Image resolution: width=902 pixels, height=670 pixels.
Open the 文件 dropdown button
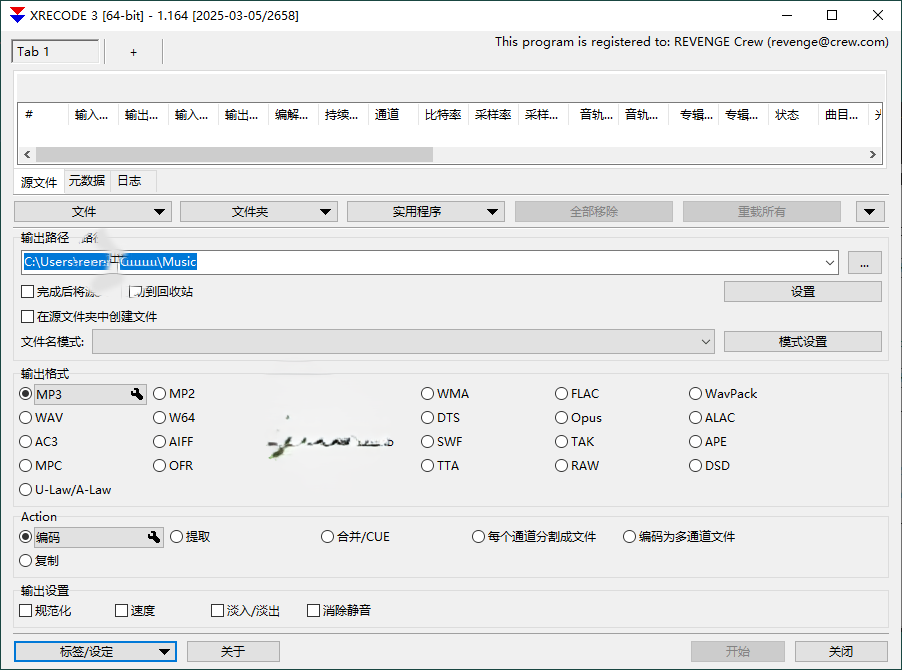[93, 212]
